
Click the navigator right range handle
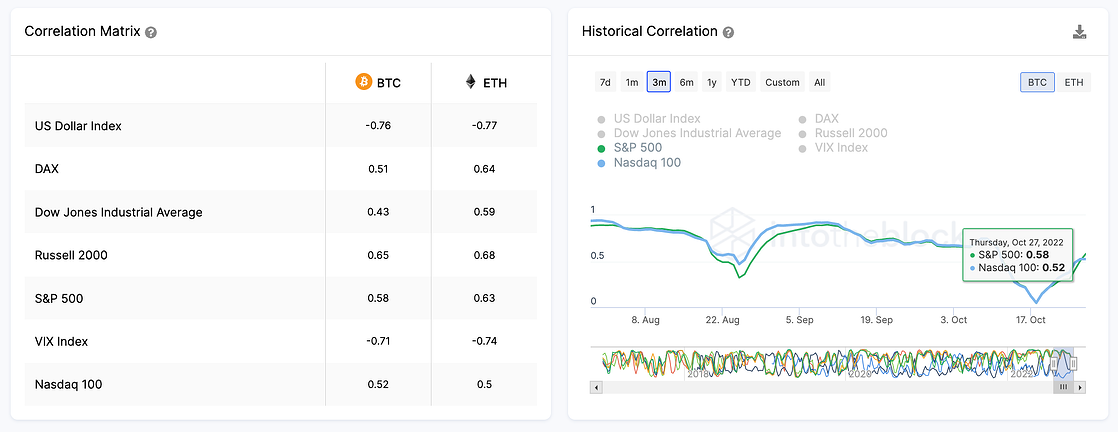(1072, 363)
